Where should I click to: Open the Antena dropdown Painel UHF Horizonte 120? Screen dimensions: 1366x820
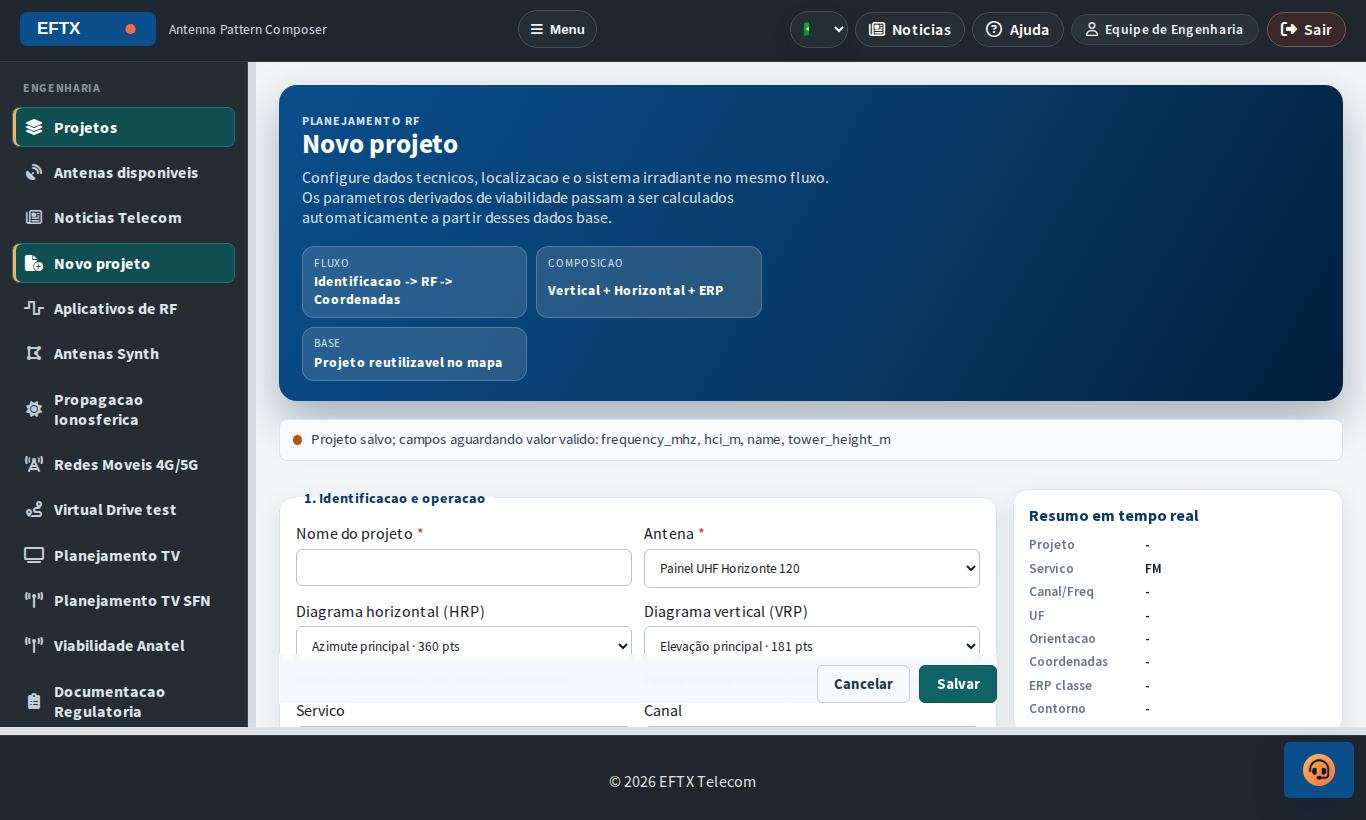point(812,568)
